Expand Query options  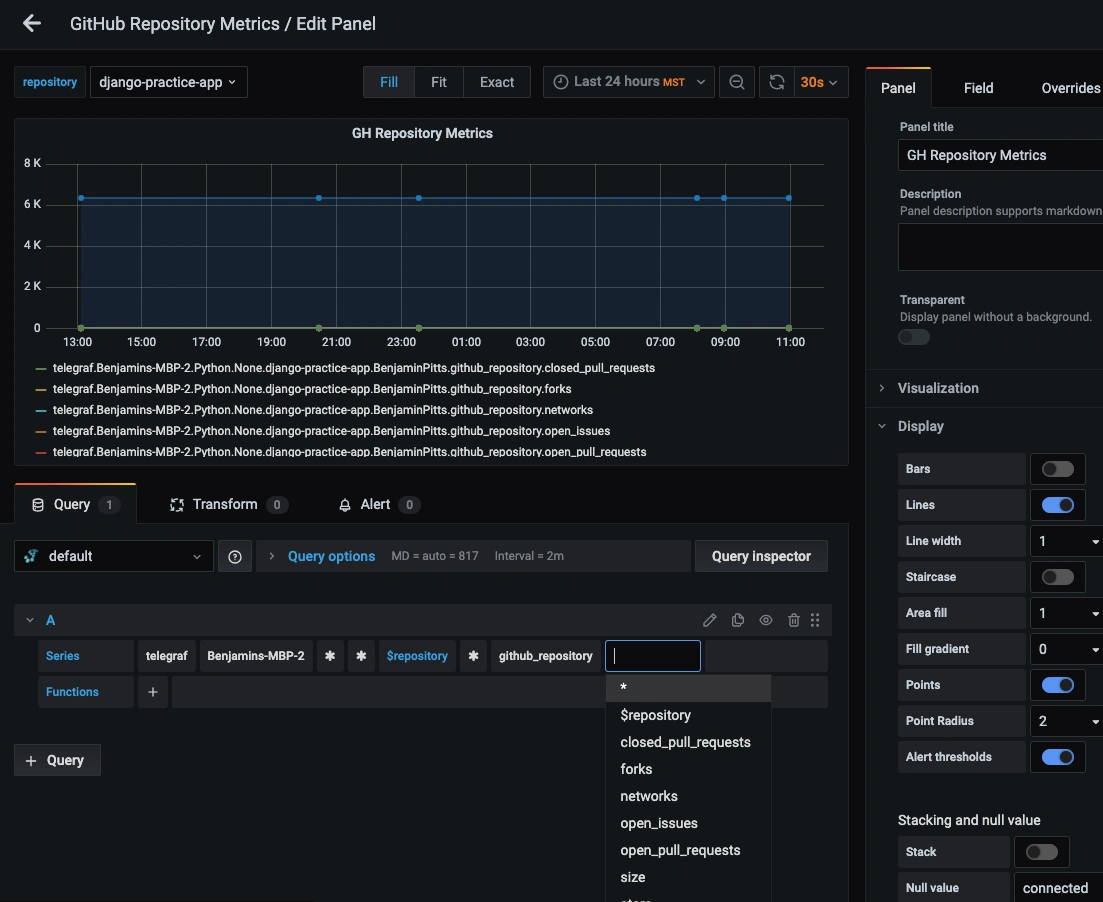pyautogui.click(x=331, y=557)
